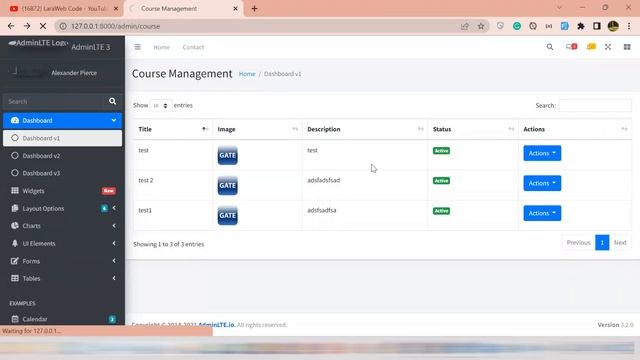Click Forms edit icon in sidebar
This screenshot has width=640, height=360.
coord(15,261)
